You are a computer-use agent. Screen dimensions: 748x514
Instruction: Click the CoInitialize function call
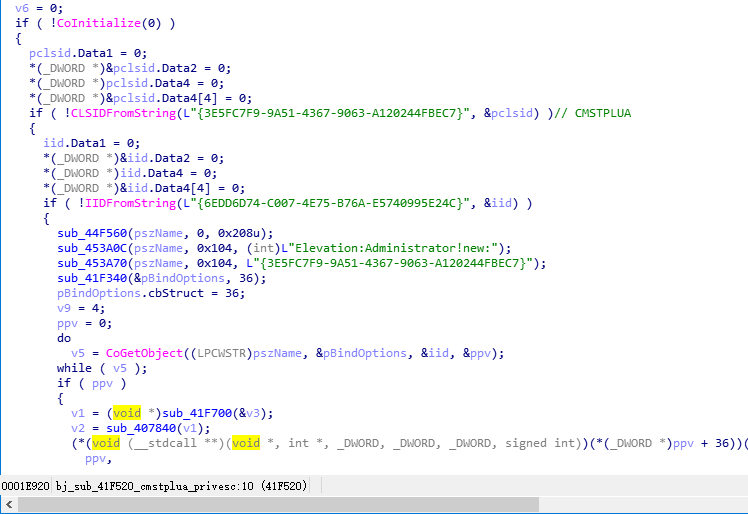(x=99, y=23)
